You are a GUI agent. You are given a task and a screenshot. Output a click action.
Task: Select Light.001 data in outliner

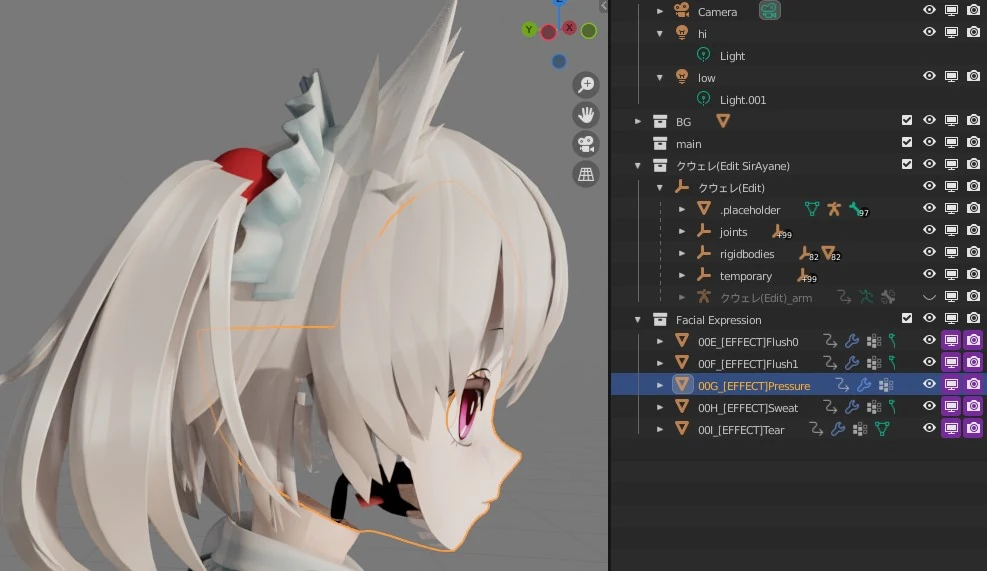coord(743,99)
